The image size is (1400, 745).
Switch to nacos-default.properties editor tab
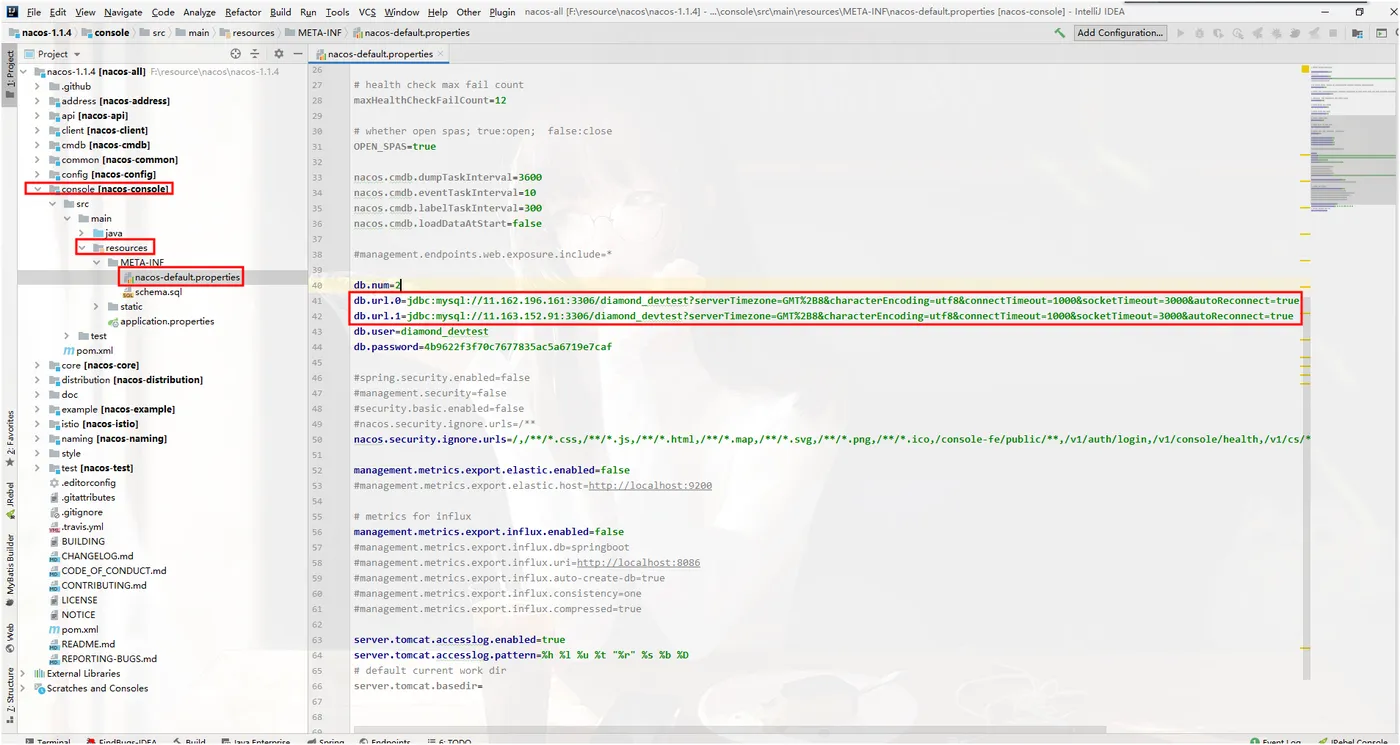tap(380, 54)
